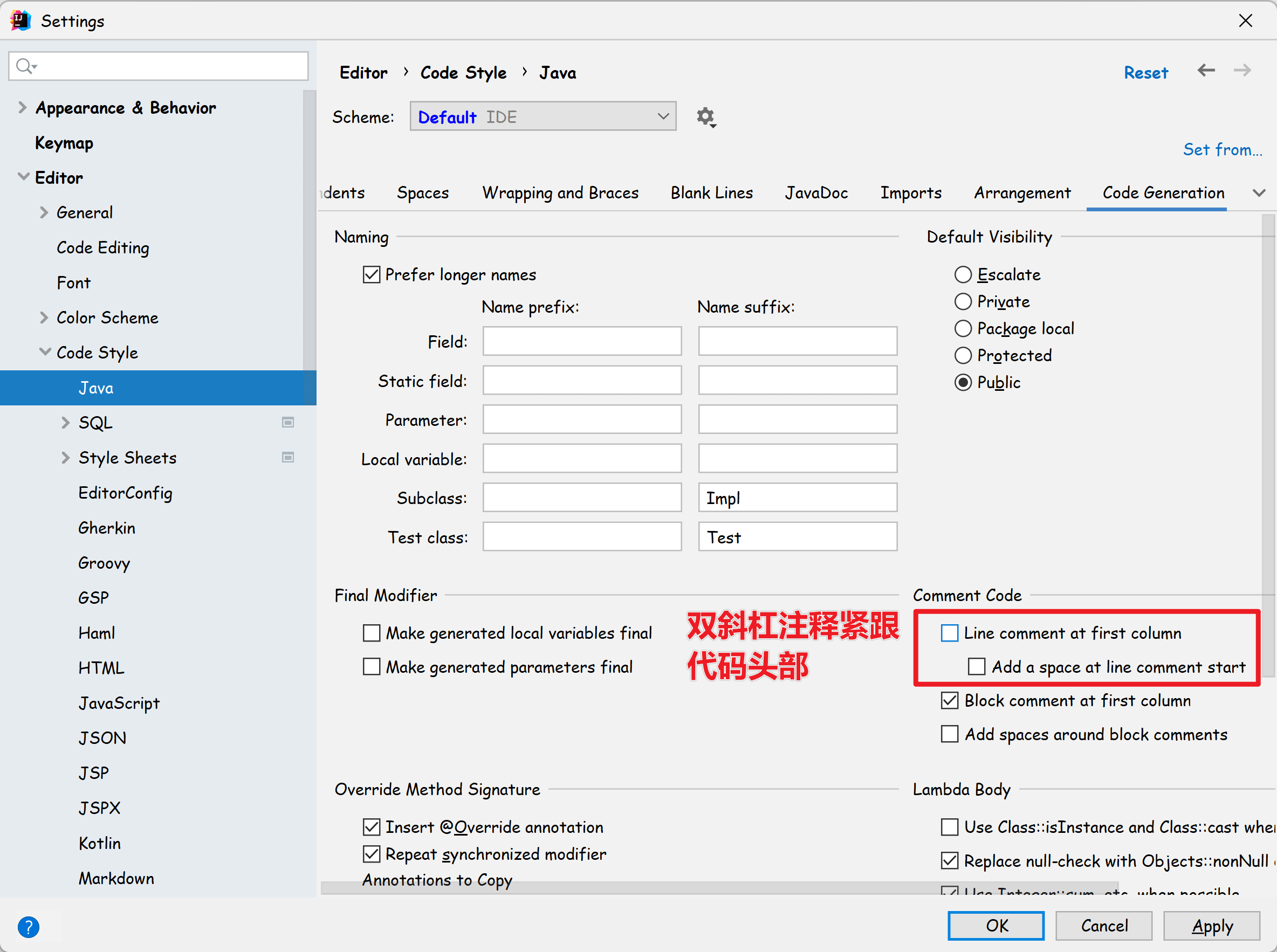
Task: Open the Imports tab
Action: pyautogui.click(x=910, y=193)
